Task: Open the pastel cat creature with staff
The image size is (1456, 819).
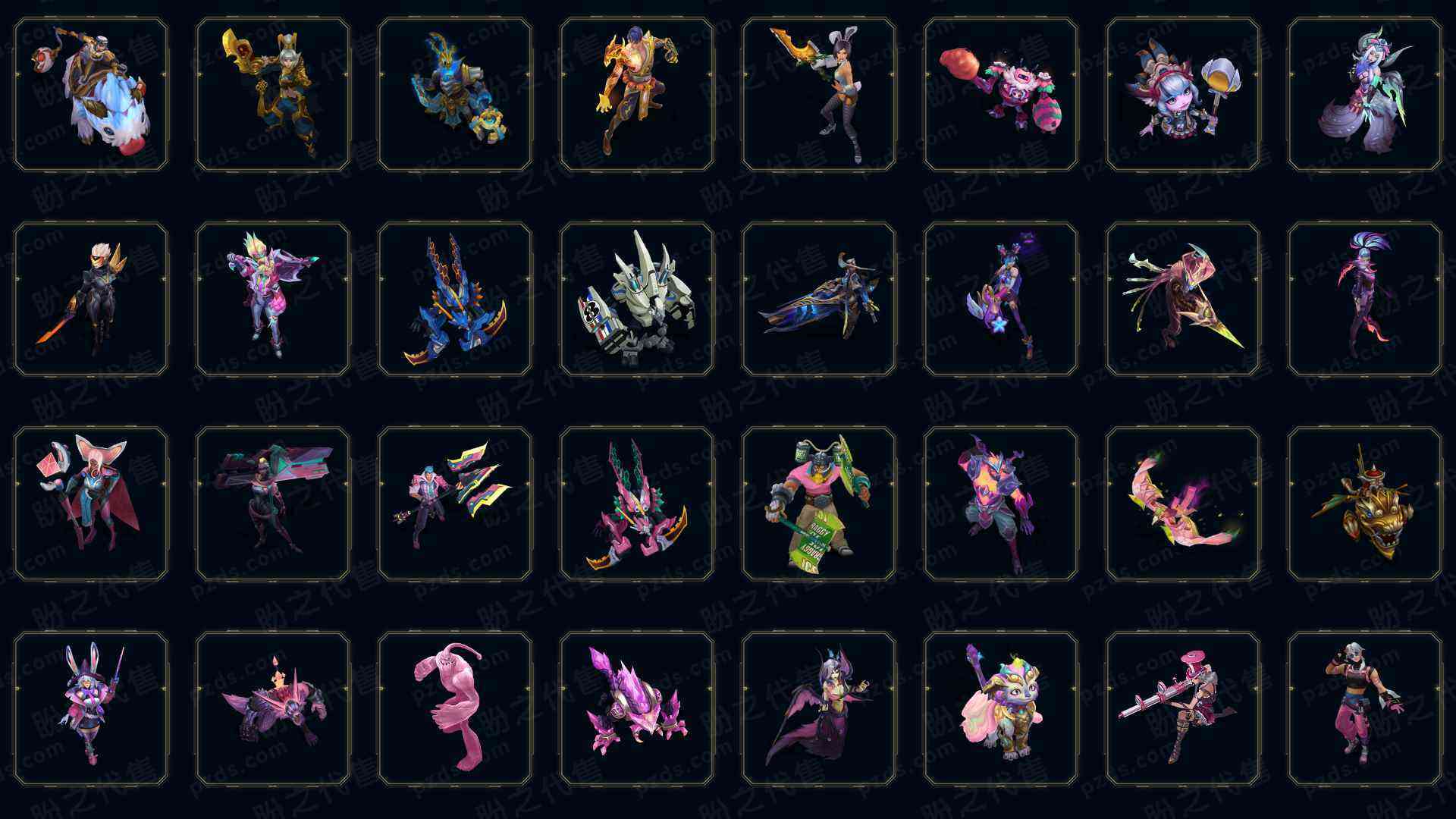Action: click(x=1001, y=709)
